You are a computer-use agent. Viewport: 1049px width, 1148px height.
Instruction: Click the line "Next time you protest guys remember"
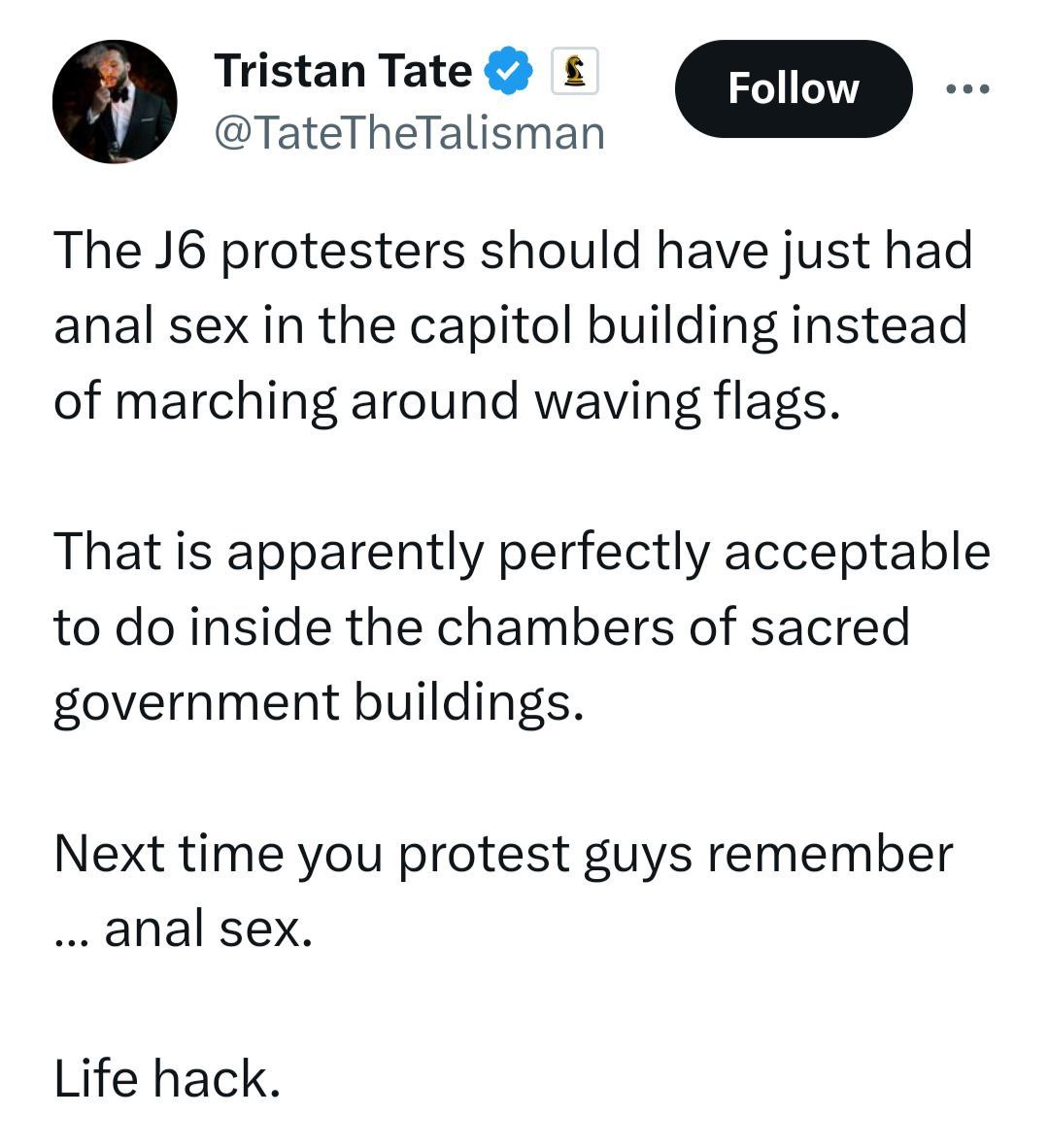pyautogui.click(x=503, y=854)
